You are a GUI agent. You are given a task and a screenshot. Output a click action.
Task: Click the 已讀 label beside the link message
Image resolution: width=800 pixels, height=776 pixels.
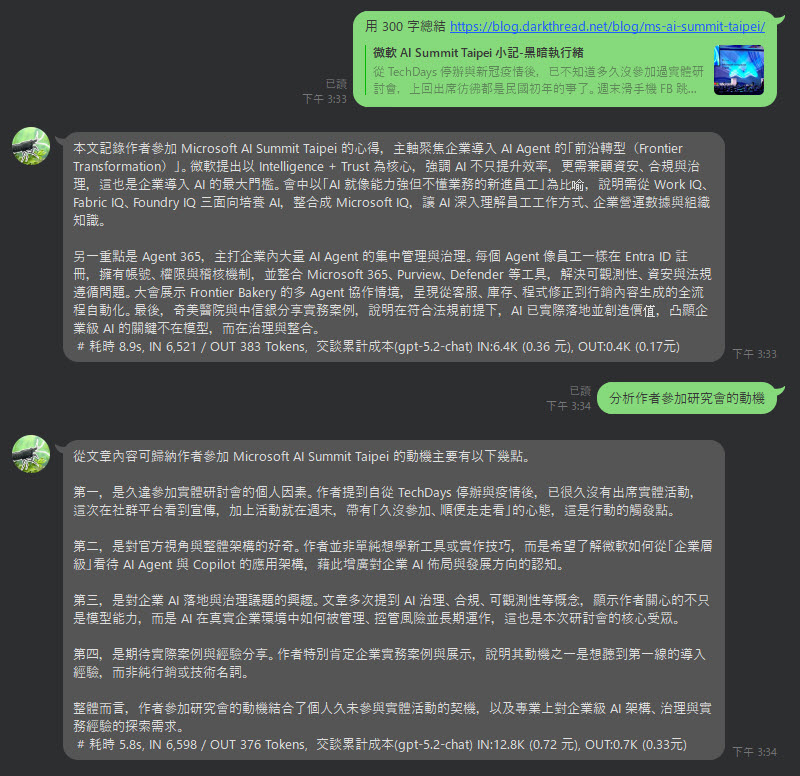(x=336, y=84)
